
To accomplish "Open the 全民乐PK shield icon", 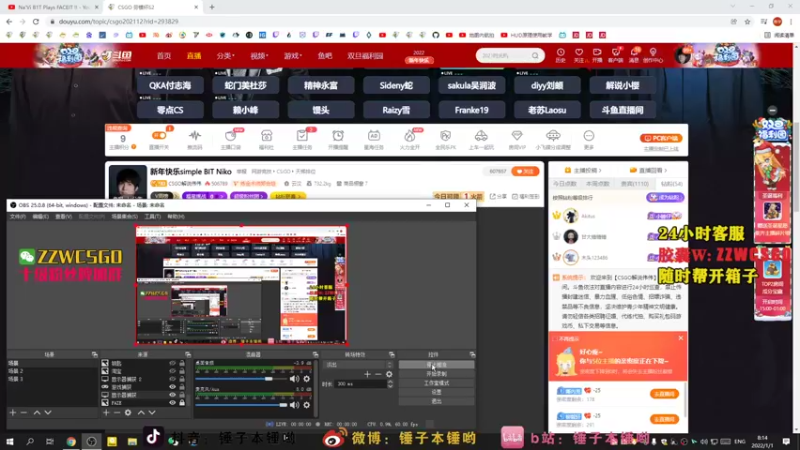I will click(445, 136).
